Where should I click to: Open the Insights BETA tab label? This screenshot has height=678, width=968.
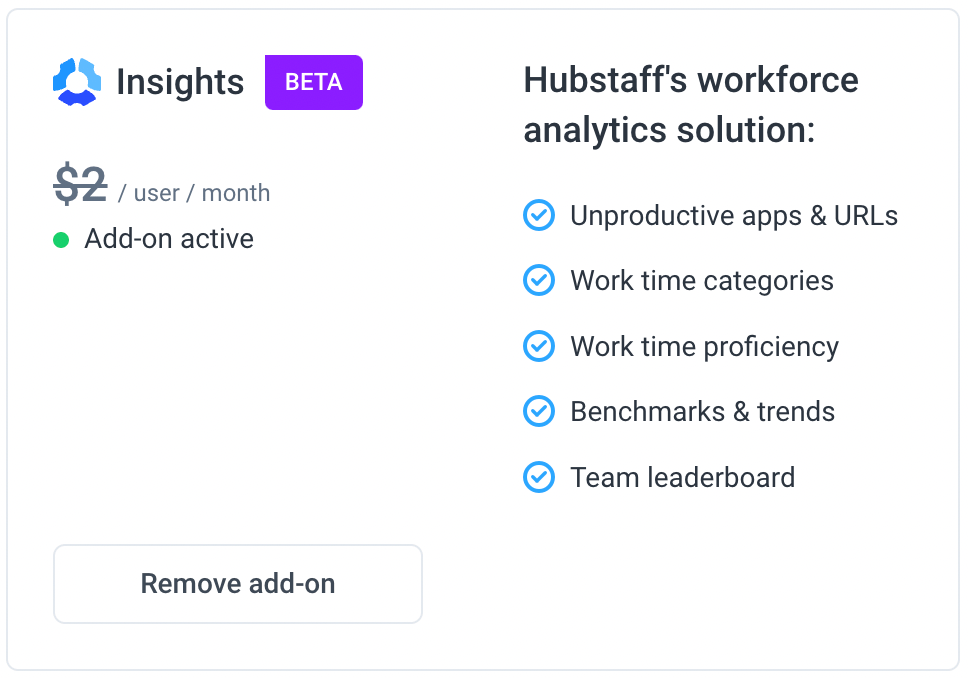313,82
